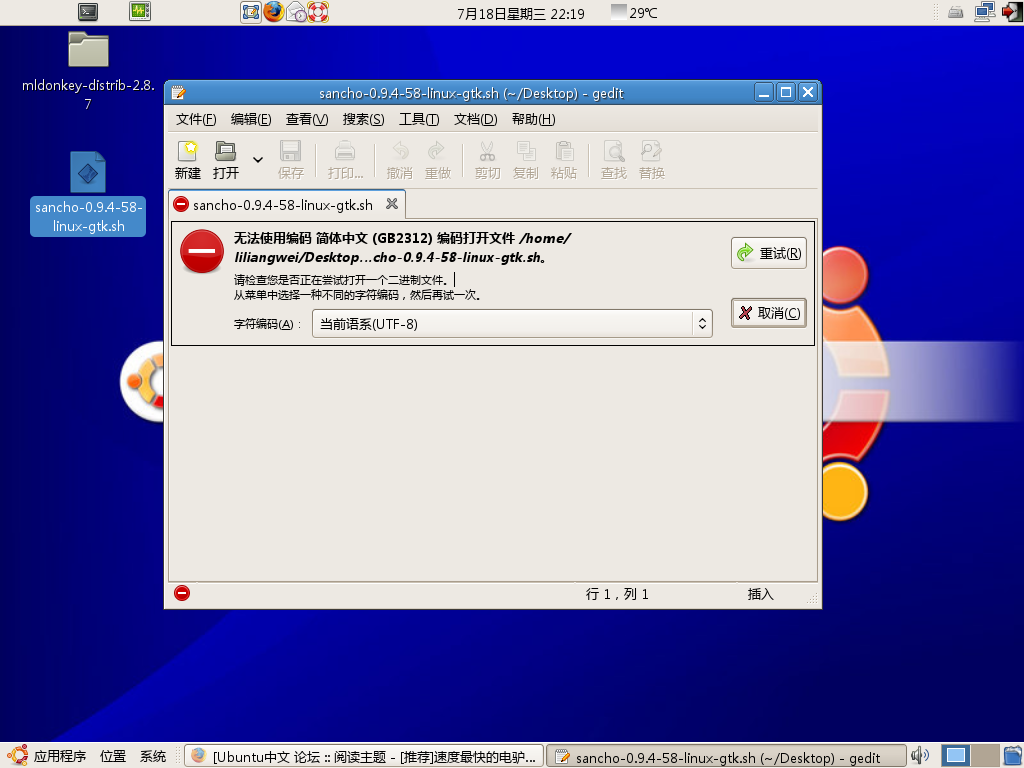Open the 搜索(S) menu
The height and width of the screenshot is (768, 1024).
[x=363, y=120]
